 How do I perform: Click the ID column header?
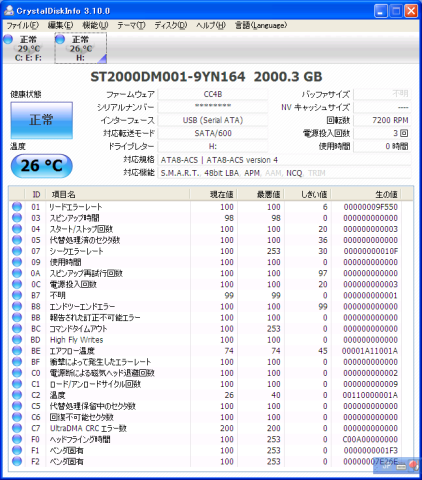point(36,194)
